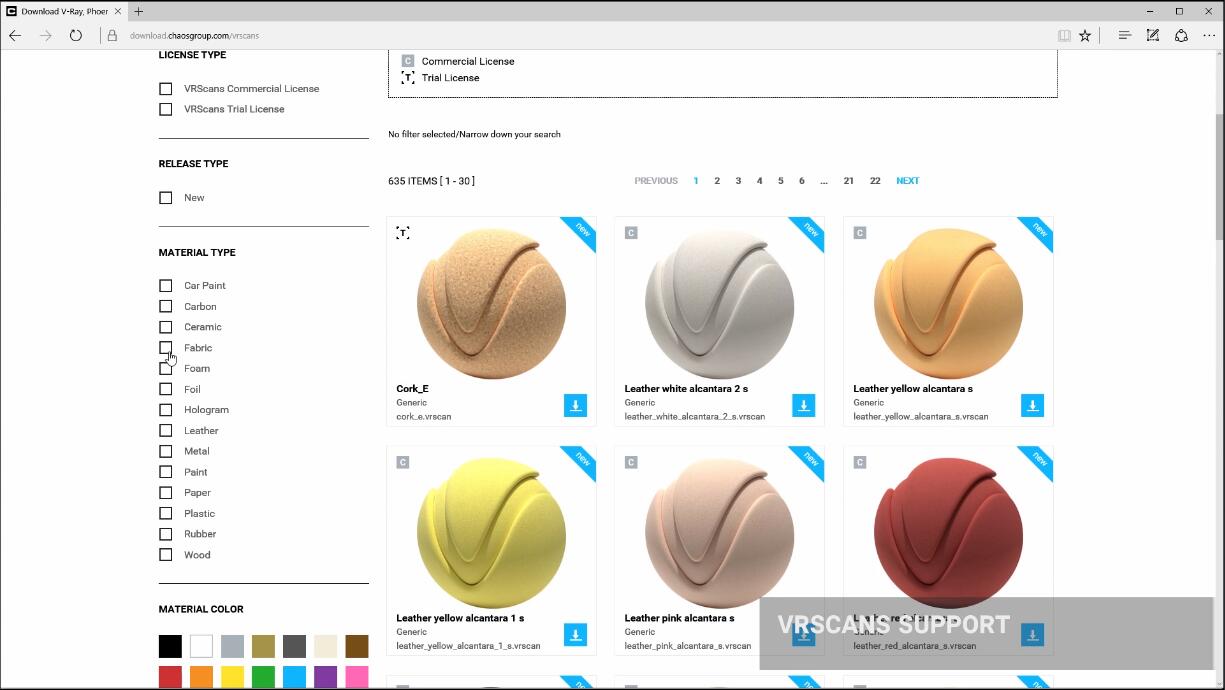This screenshot has height=690, width=1225.
Task: Download Leather yellow alcantara 1 s
Action: coord(575,635)
